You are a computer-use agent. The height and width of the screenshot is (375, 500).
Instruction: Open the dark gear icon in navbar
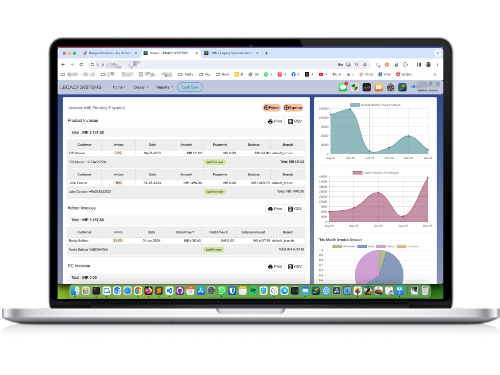tap(390, 87)
